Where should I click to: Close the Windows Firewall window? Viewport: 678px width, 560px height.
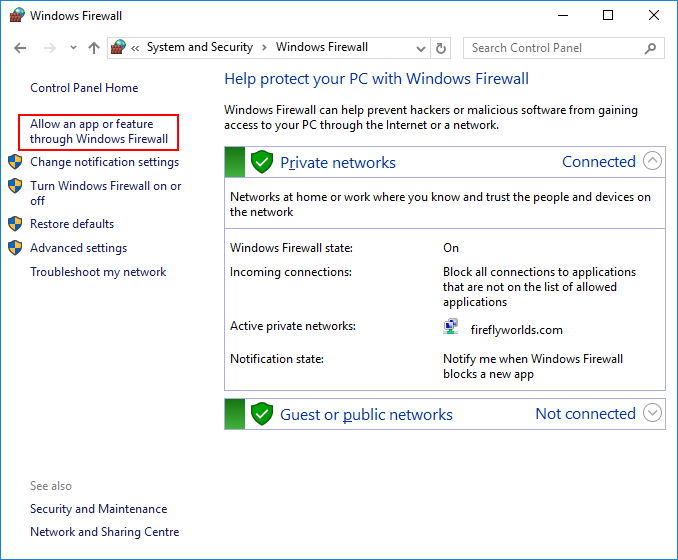(x=654, y=16)
